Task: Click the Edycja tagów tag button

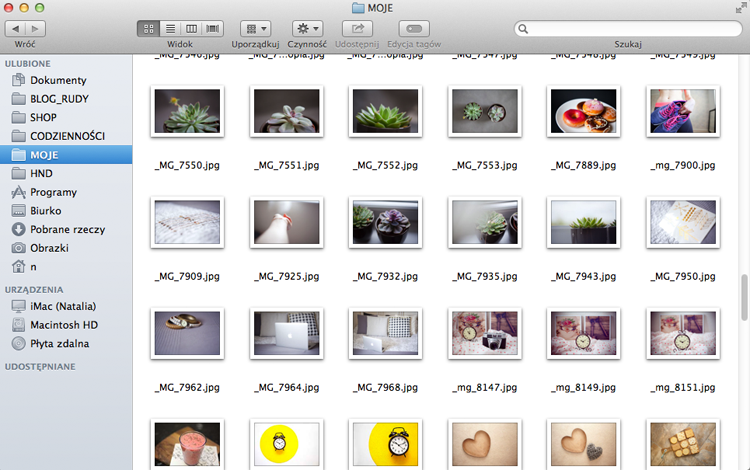Action: [x=414, y=29]
